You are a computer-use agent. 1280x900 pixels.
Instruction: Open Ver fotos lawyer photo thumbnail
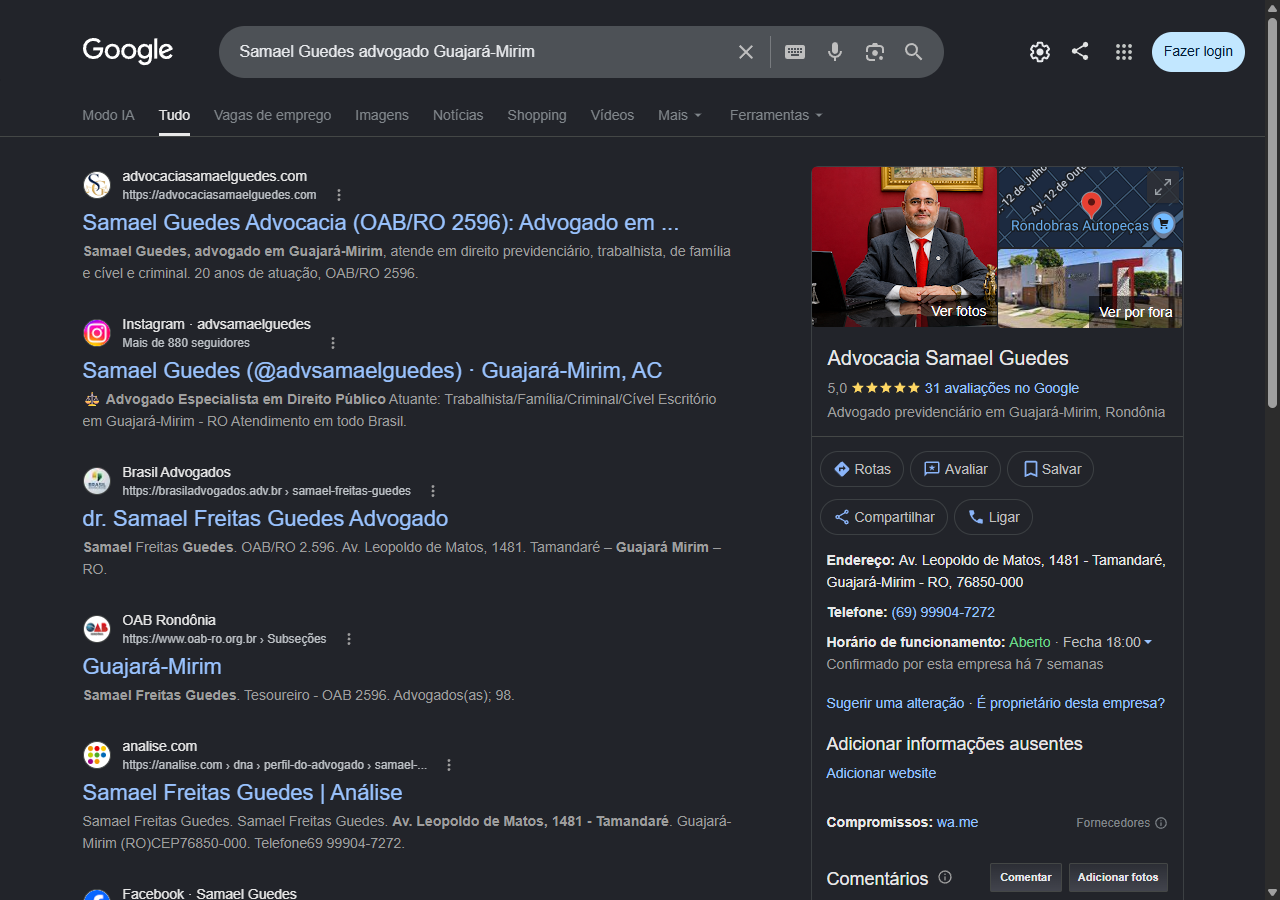pos(904,247)
